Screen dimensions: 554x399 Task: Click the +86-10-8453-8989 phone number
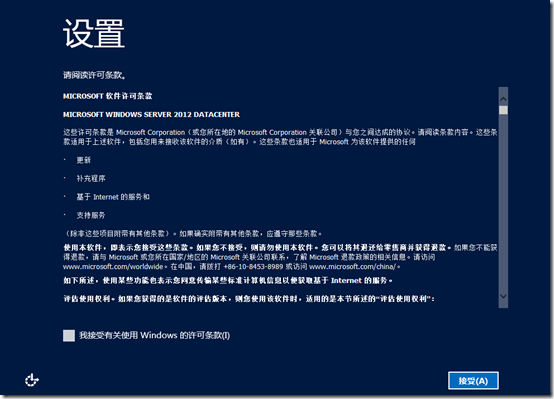point(253,266)
